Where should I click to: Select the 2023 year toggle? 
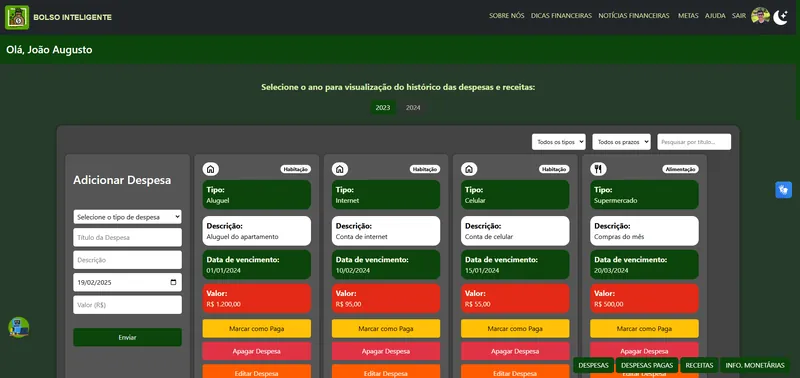click(x=383, y=108)
